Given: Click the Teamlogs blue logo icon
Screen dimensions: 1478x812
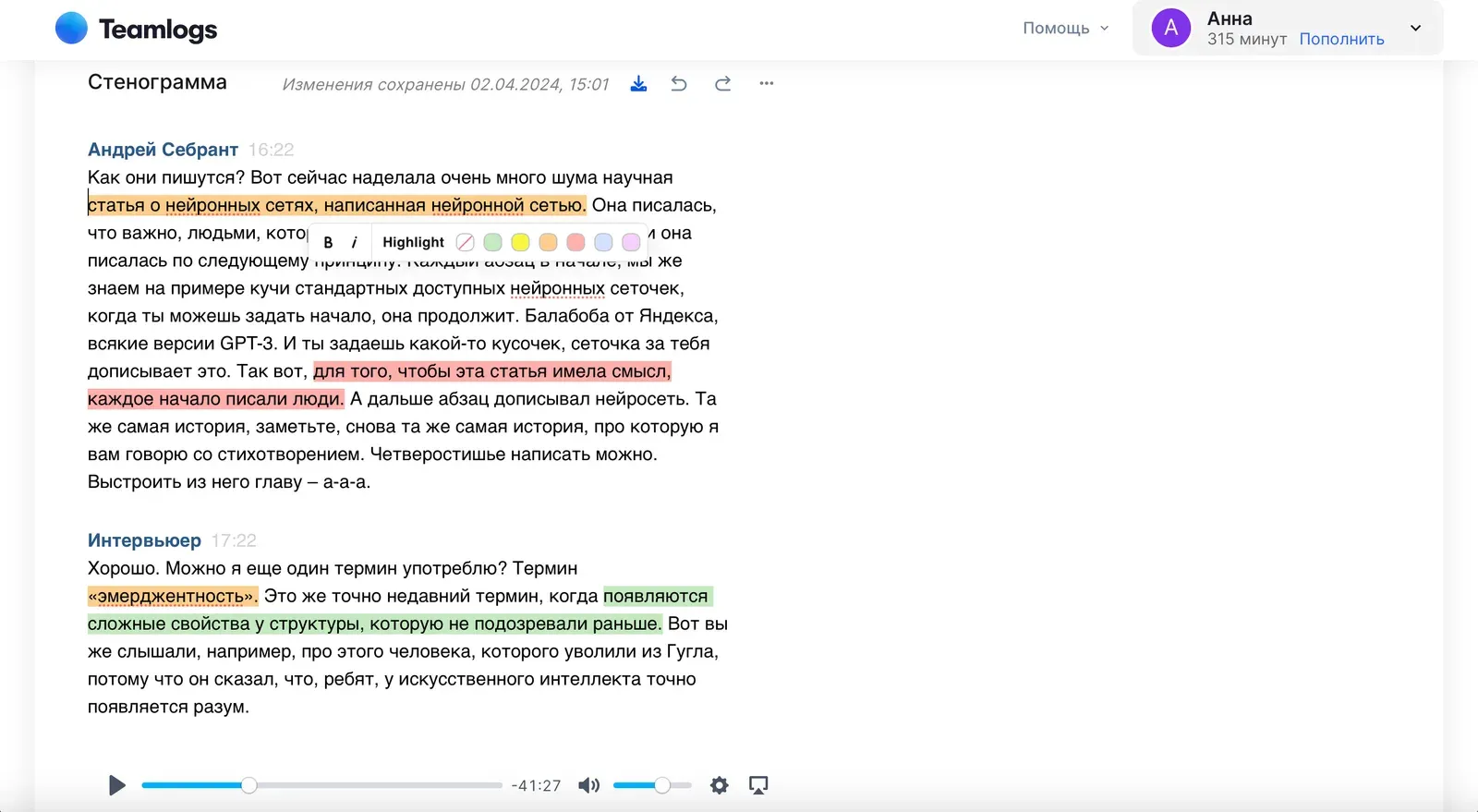Looking at the screenshot, I should pyautogui.click(x=71, y=29).
